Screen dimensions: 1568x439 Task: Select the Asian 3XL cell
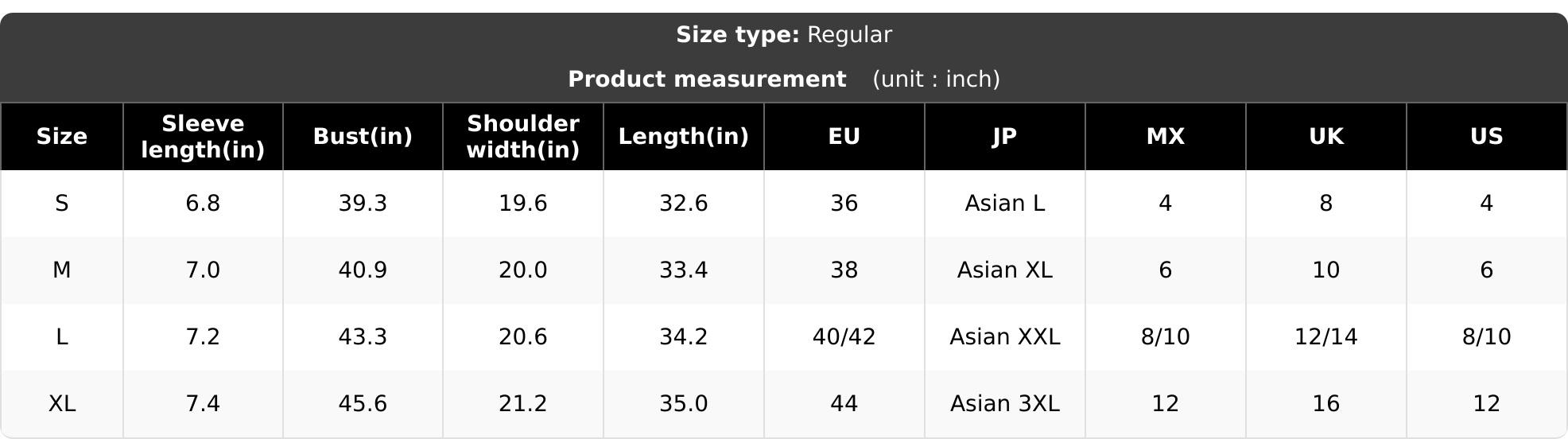tap(1005, 404)
